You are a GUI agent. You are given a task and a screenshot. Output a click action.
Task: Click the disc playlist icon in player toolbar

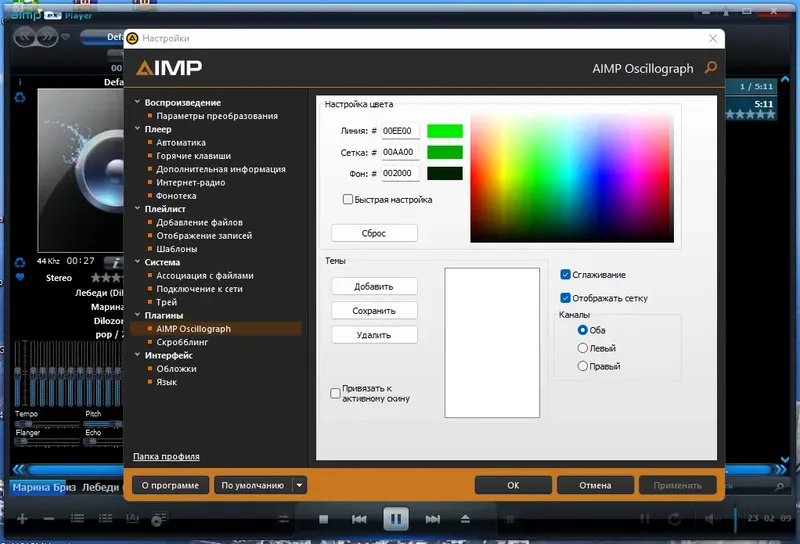(x=159, y=519)
